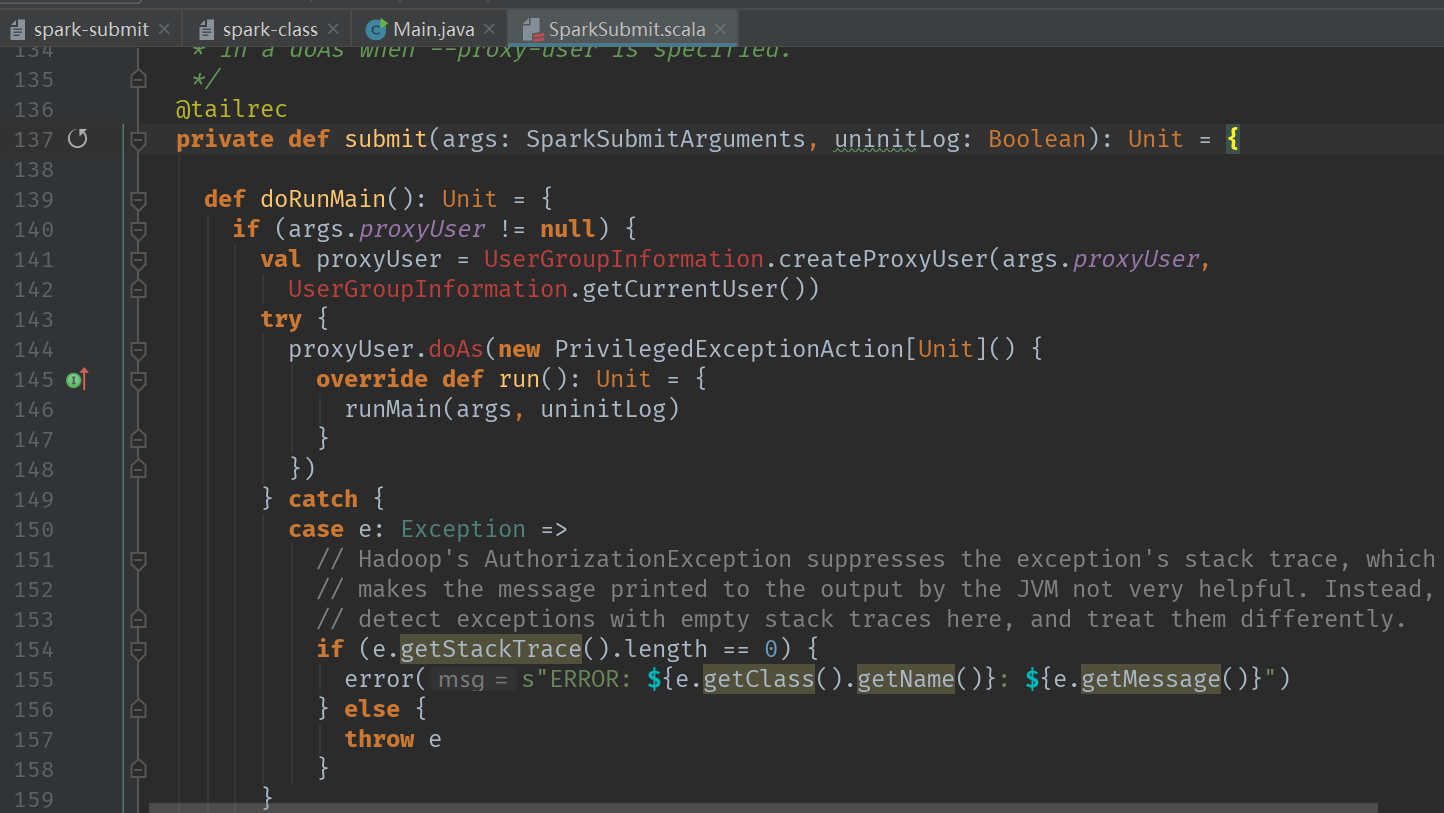Click the 'override' keyword on line 145
The height and width of the screenshot is (813, 1444).
372,379
